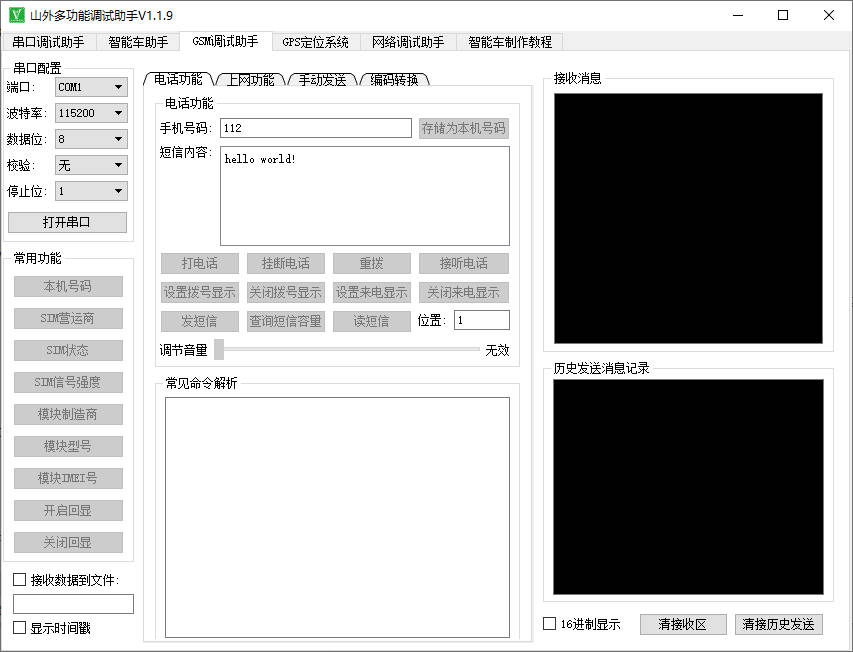Click the SIM状态 button

click(68, 351)
